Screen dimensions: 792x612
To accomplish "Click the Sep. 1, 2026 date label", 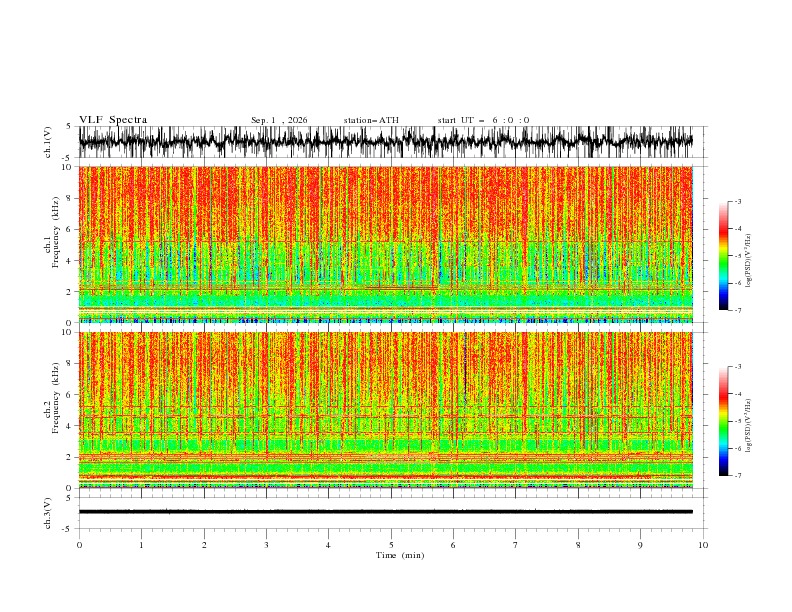I will point(279,120).
